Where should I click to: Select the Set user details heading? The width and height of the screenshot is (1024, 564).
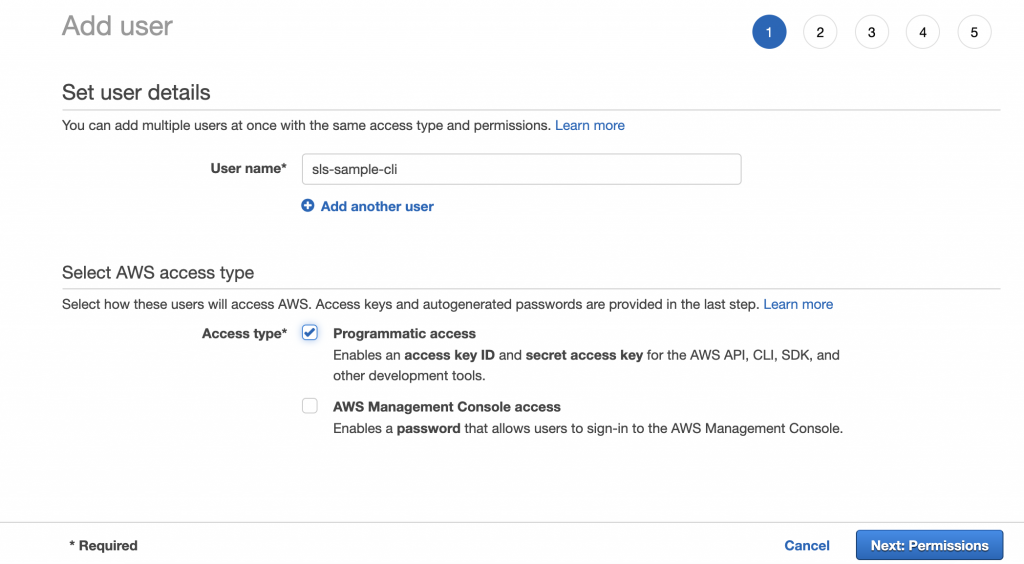point(136,93)
